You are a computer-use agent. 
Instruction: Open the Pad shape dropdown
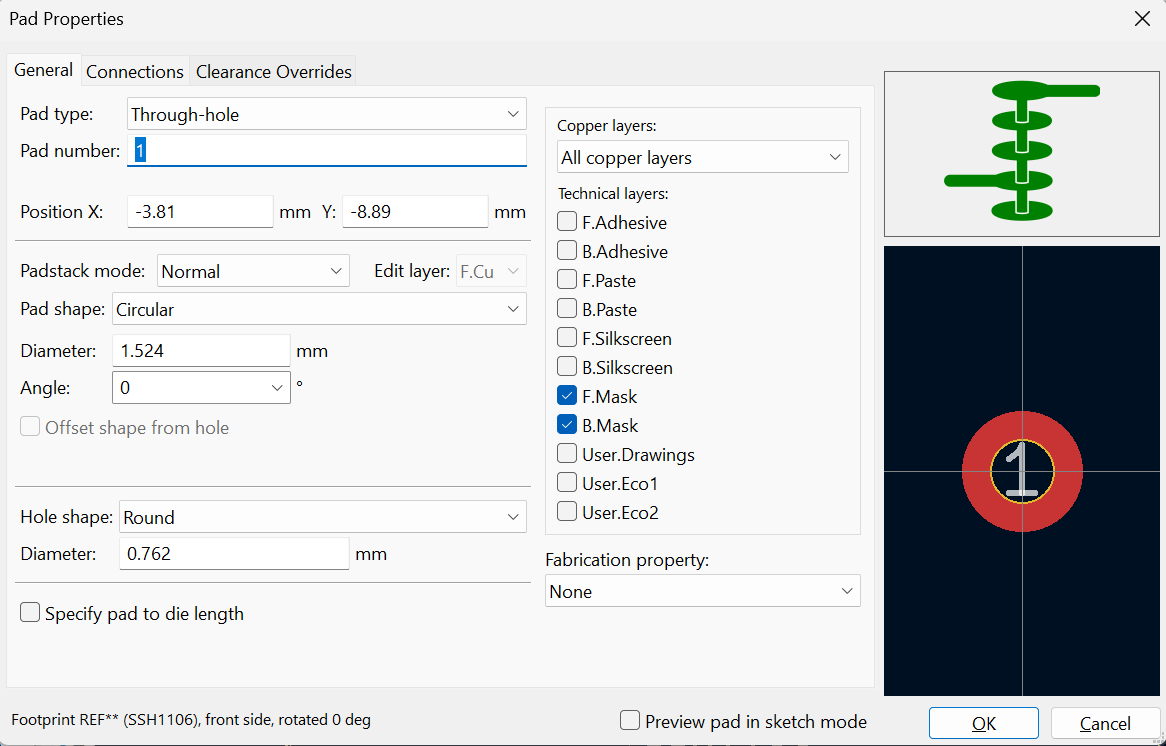point(319,309)
